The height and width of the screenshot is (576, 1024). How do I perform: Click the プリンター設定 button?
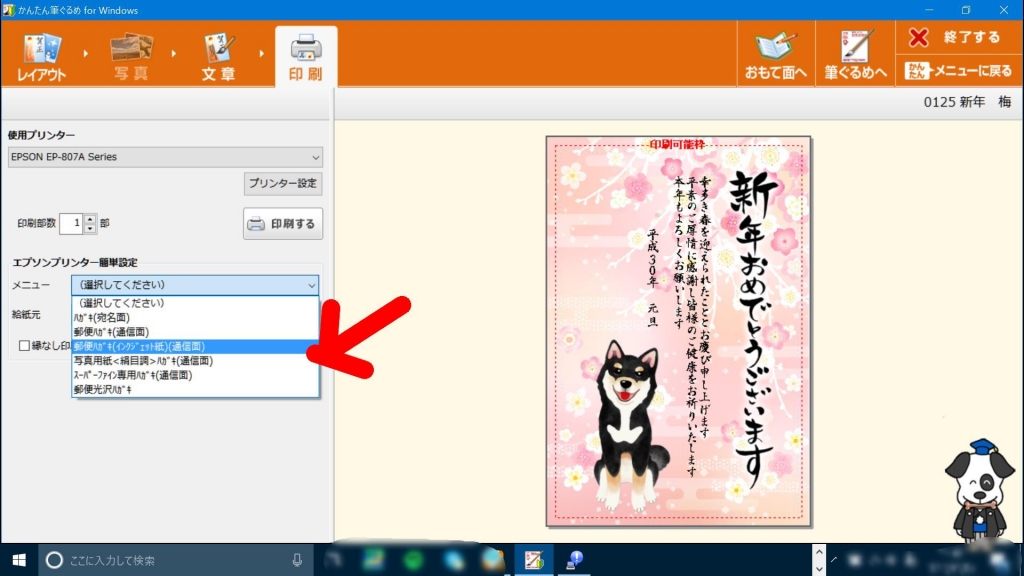(283, 184)
